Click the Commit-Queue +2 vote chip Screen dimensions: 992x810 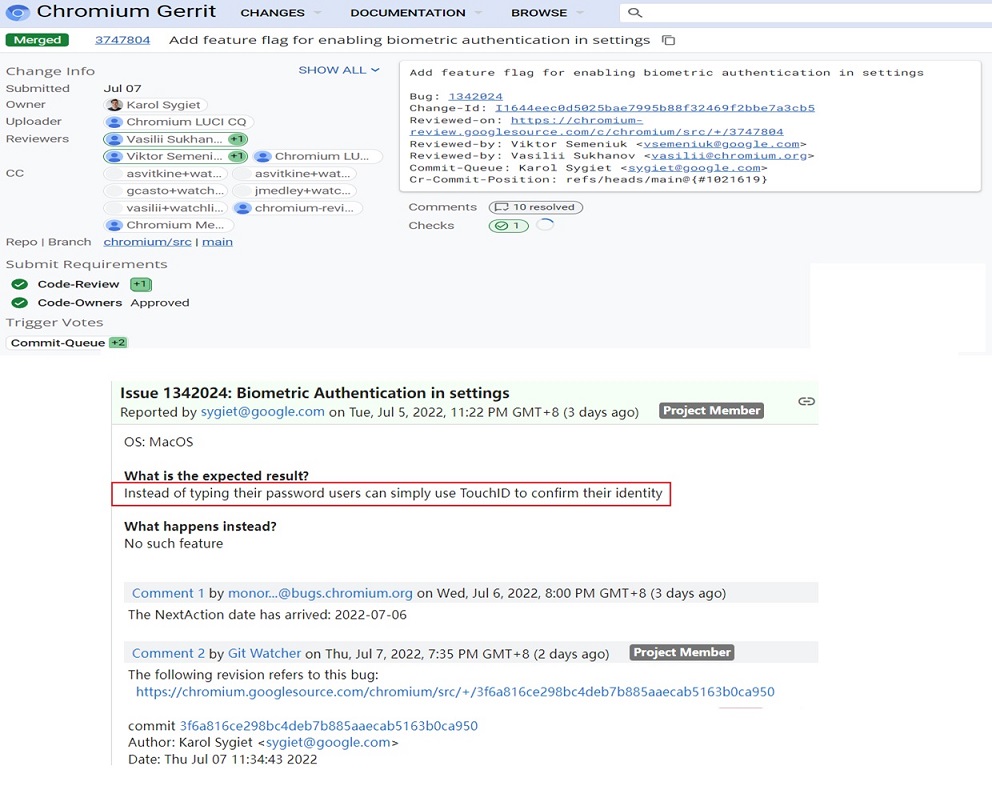point(118,342)
